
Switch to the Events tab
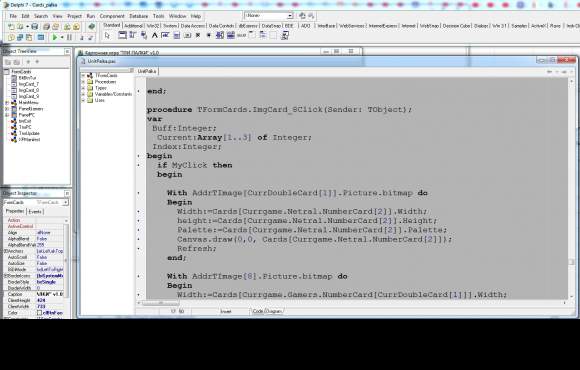pyautogui.click(x=35, y=212)
